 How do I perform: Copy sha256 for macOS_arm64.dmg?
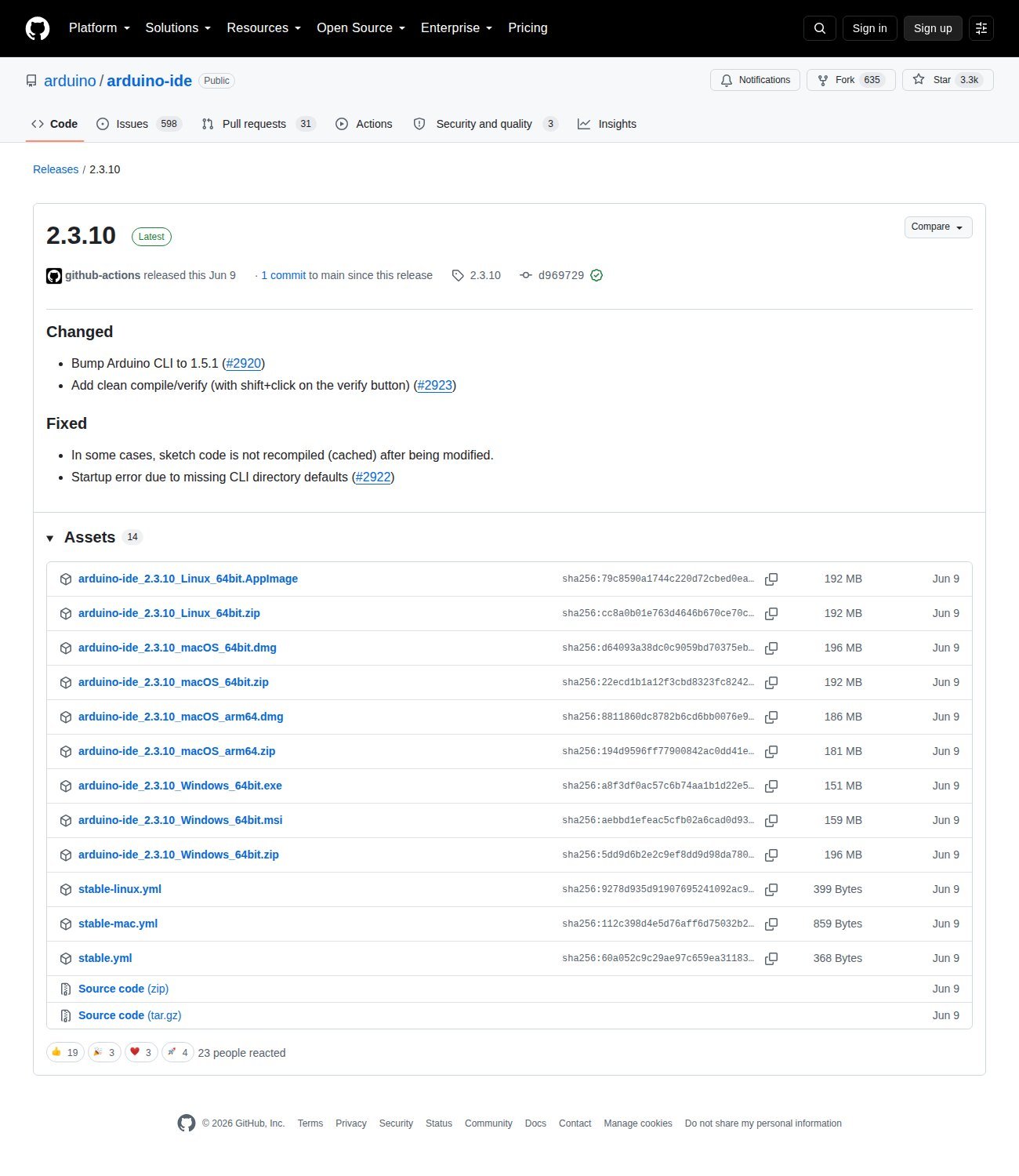pos(771,717)
